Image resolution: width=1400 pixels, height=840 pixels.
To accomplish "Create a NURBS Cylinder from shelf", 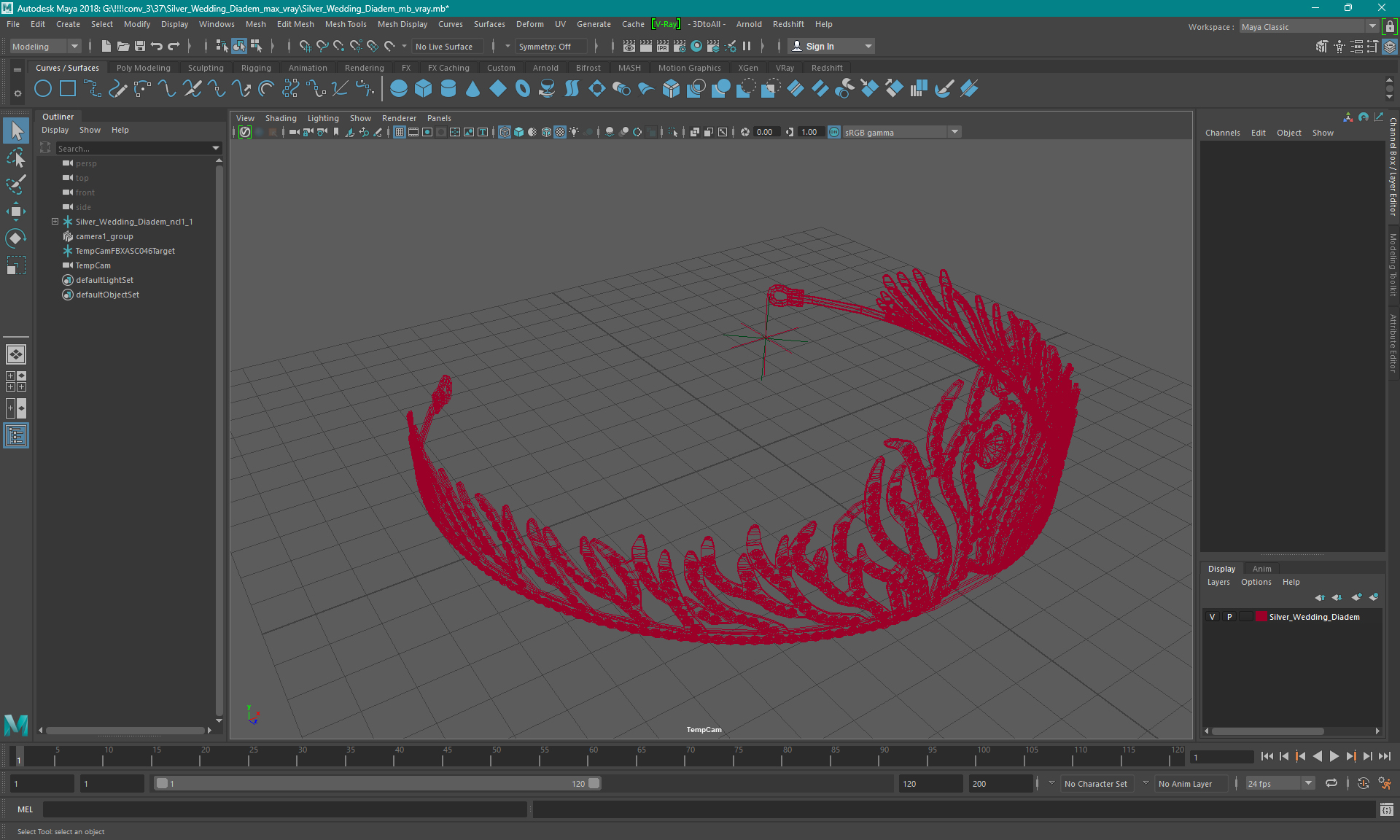I will tap(448, 89).
